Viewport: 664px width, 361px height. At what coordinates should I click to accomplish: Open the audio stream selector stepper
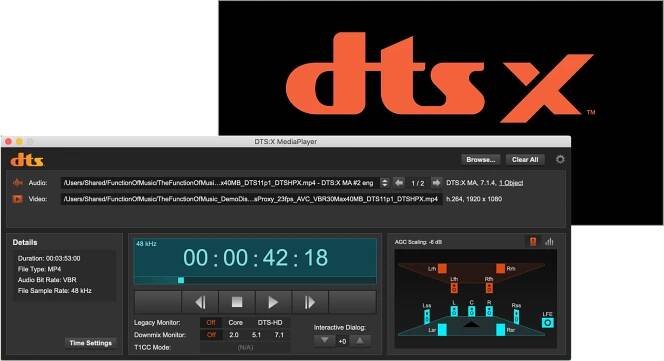pyautogui.click(x=385, y=183)
